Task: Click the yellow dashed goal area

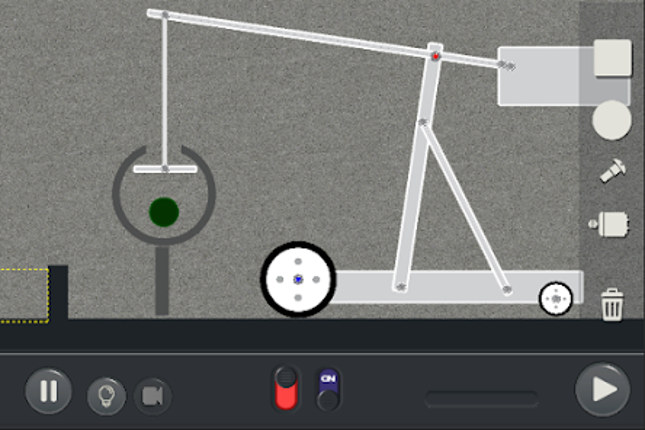Action: click(24, 295)
